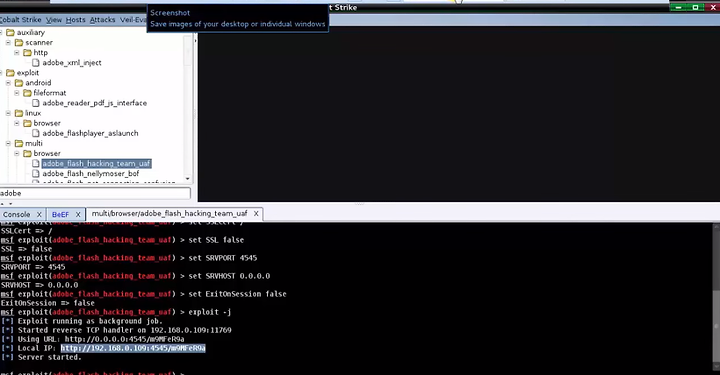Click 'Exploit running as background job.' line
Image resolution: width=720 pixels, height=375 pixels.
pyautogui.click(x=82, y=321)
